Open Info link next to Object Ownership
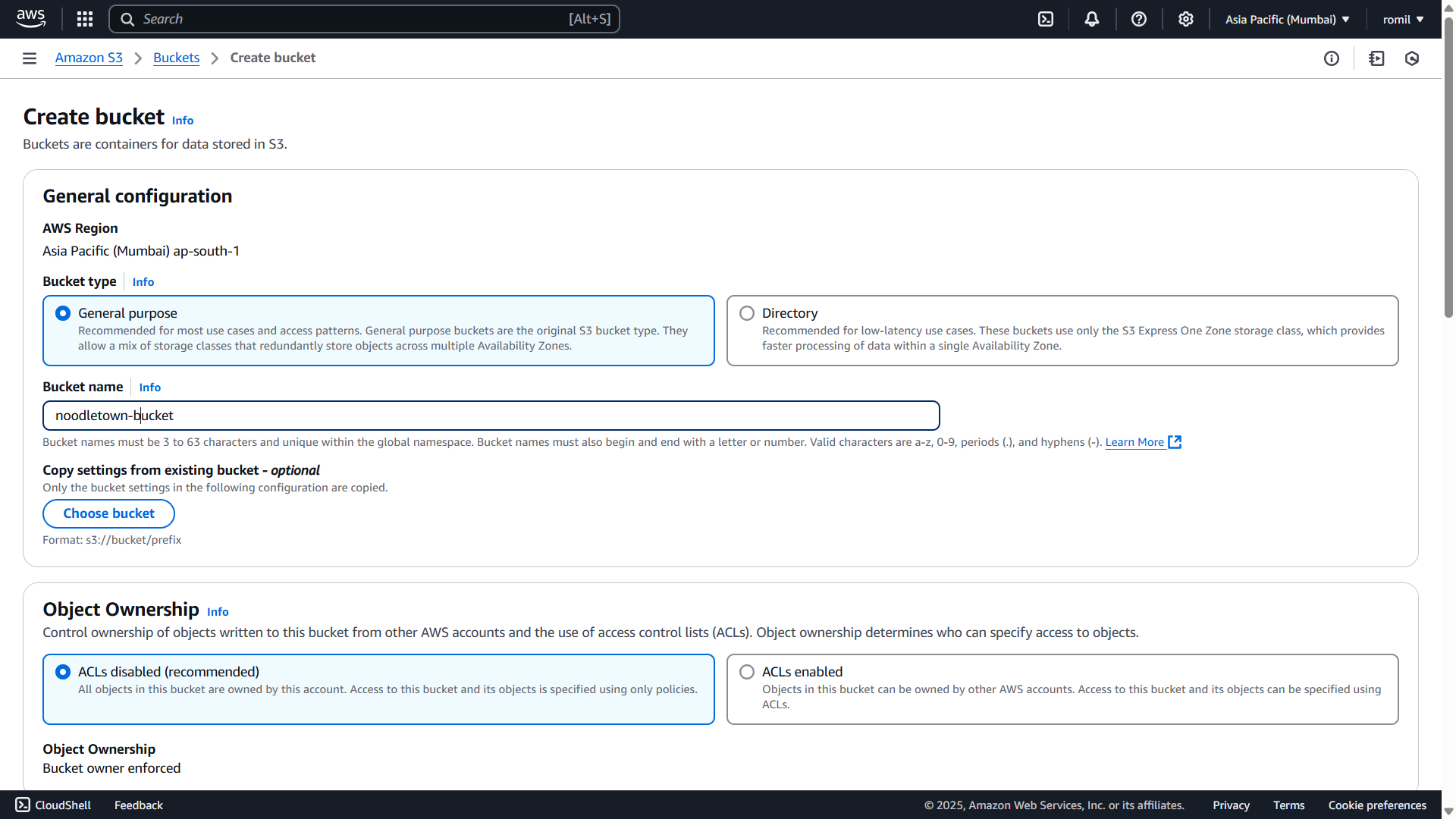1456x819 pixels. tap(218, 612)
